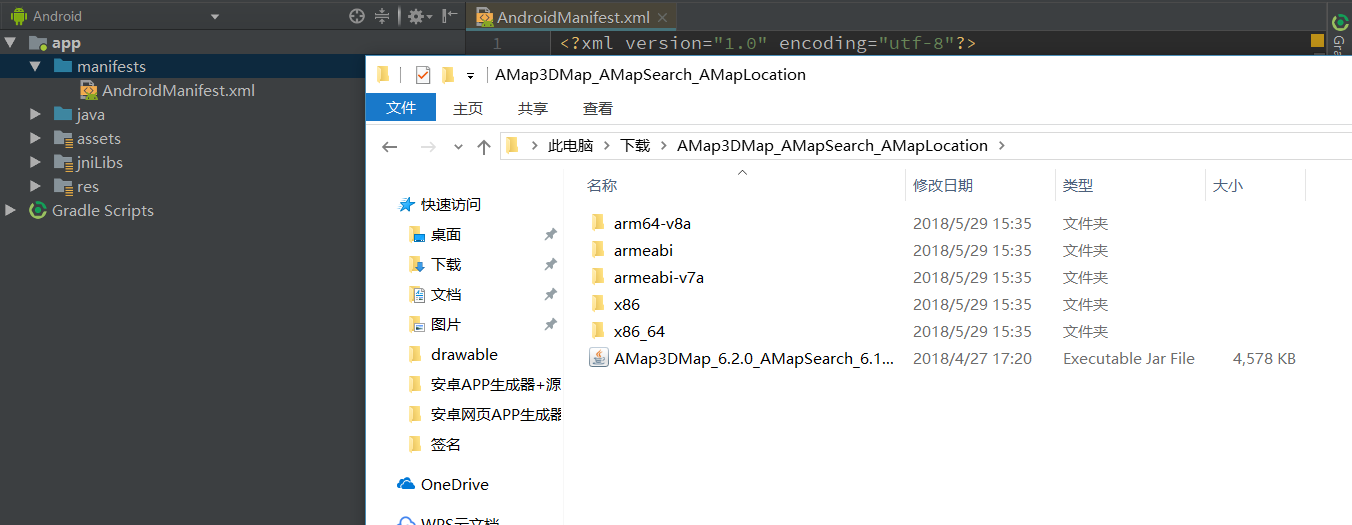Click AMap3DMap_AMapSearch_AMapLocation in the address breadcrumb
This screenshot has height=525, width=1352.
click(x=832, y=145)
